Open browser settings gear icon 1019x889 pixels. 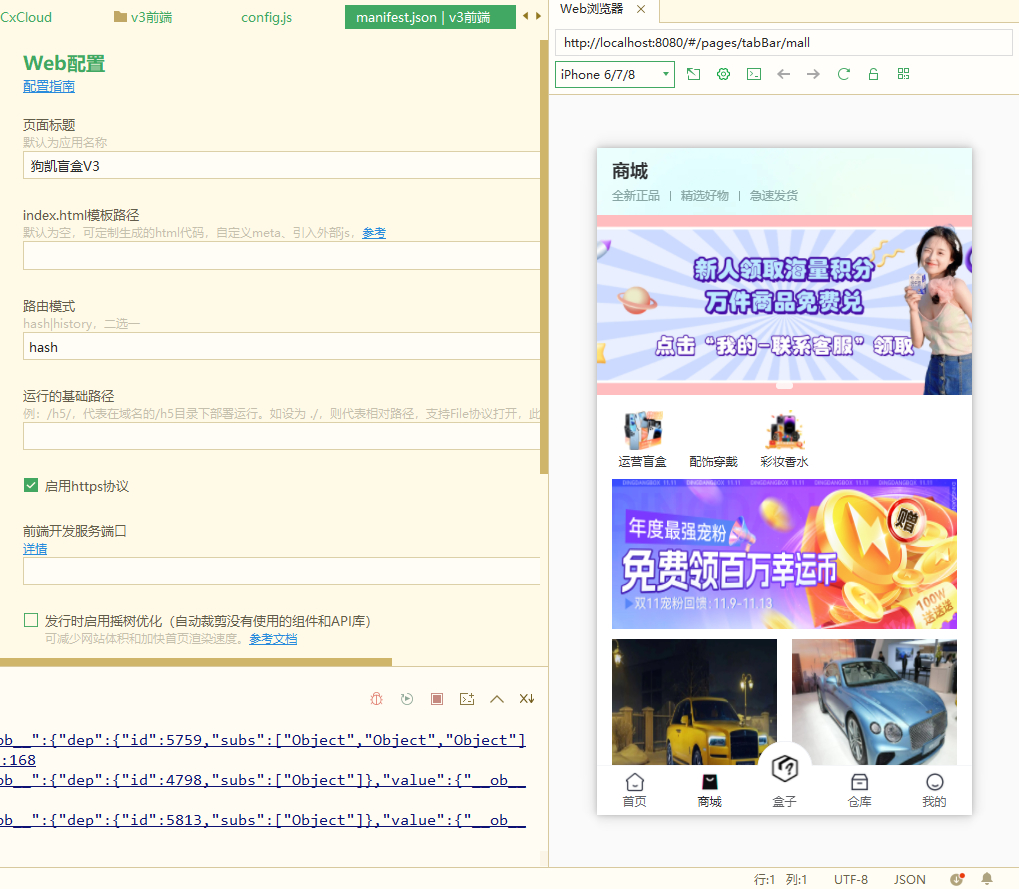(x=724, y=75)
